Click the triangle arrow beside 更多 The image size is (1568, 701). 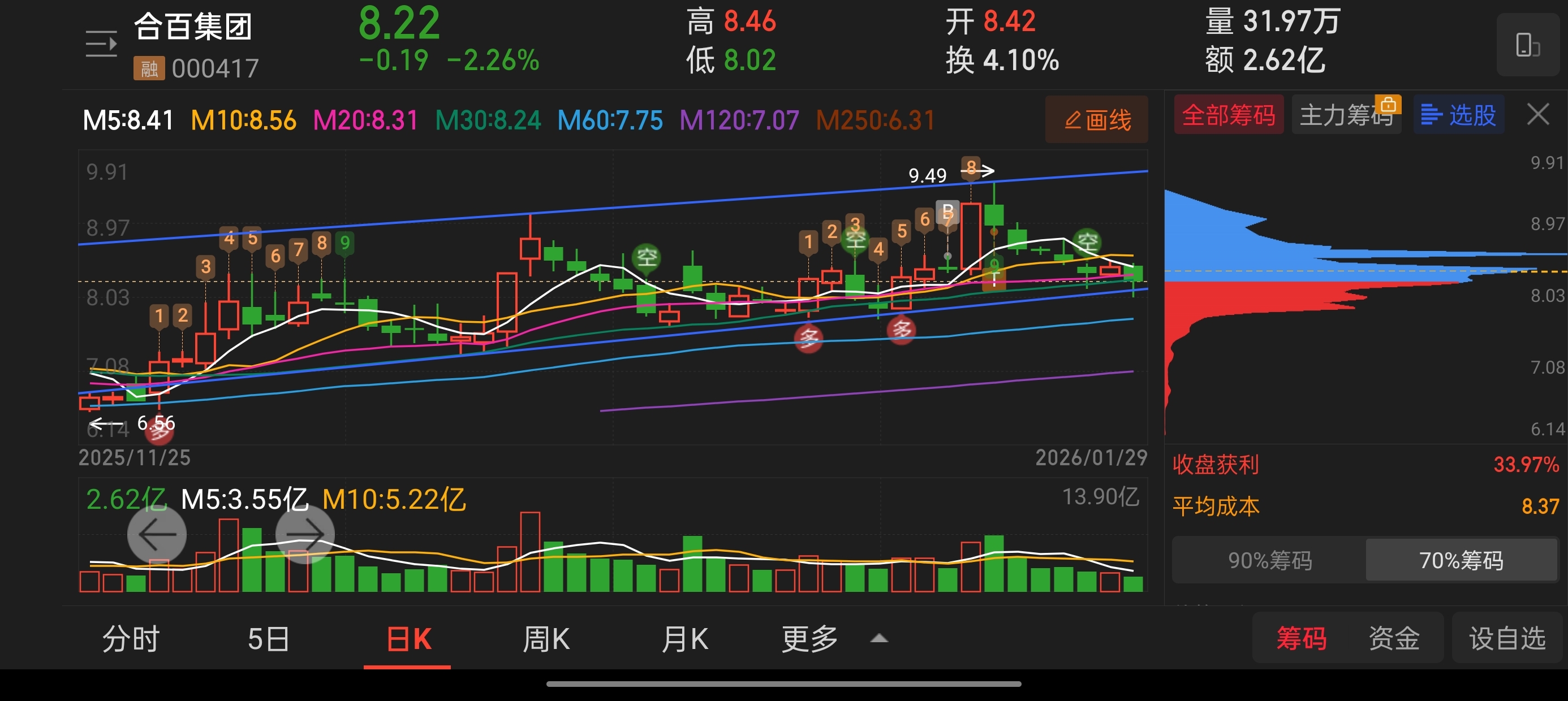point(879,639)
